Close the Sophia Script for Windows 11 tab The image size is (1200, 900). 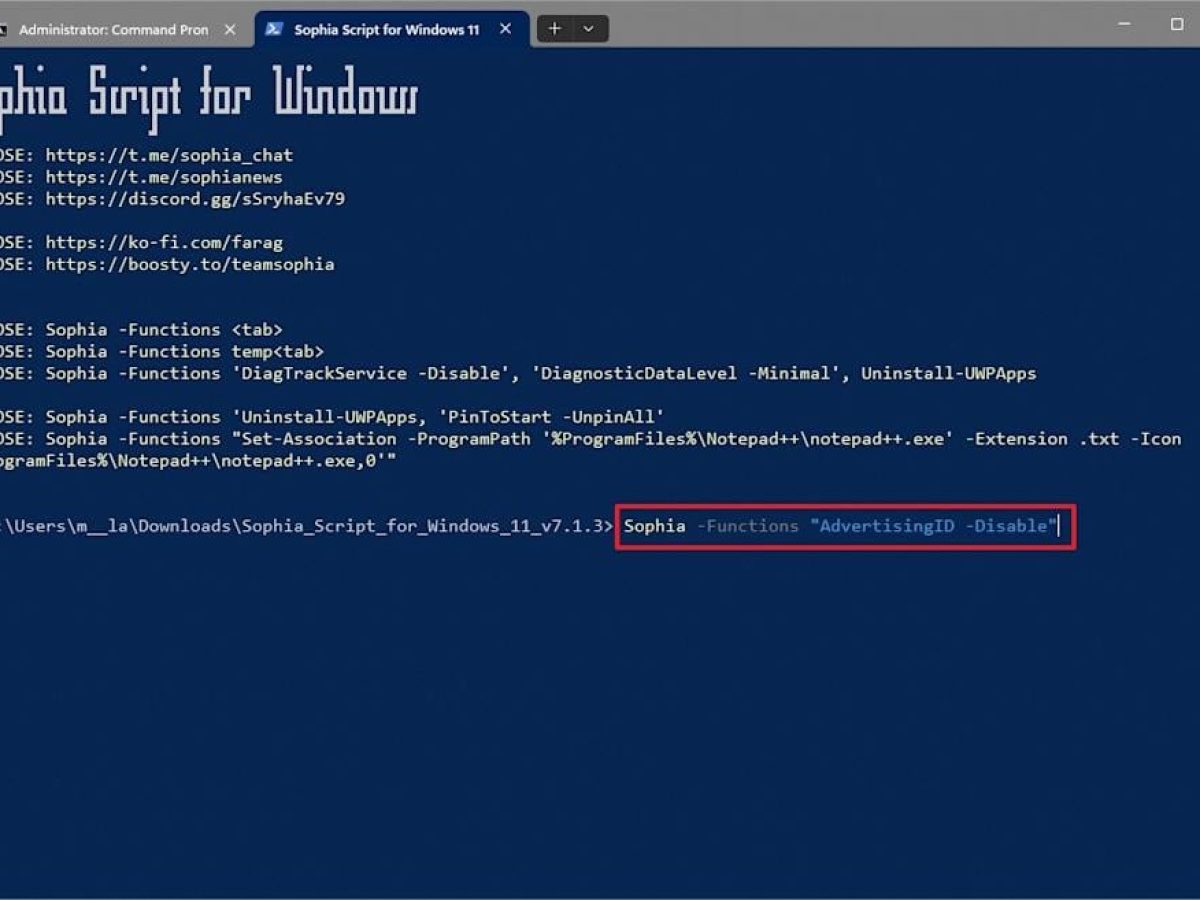[506, 29]
